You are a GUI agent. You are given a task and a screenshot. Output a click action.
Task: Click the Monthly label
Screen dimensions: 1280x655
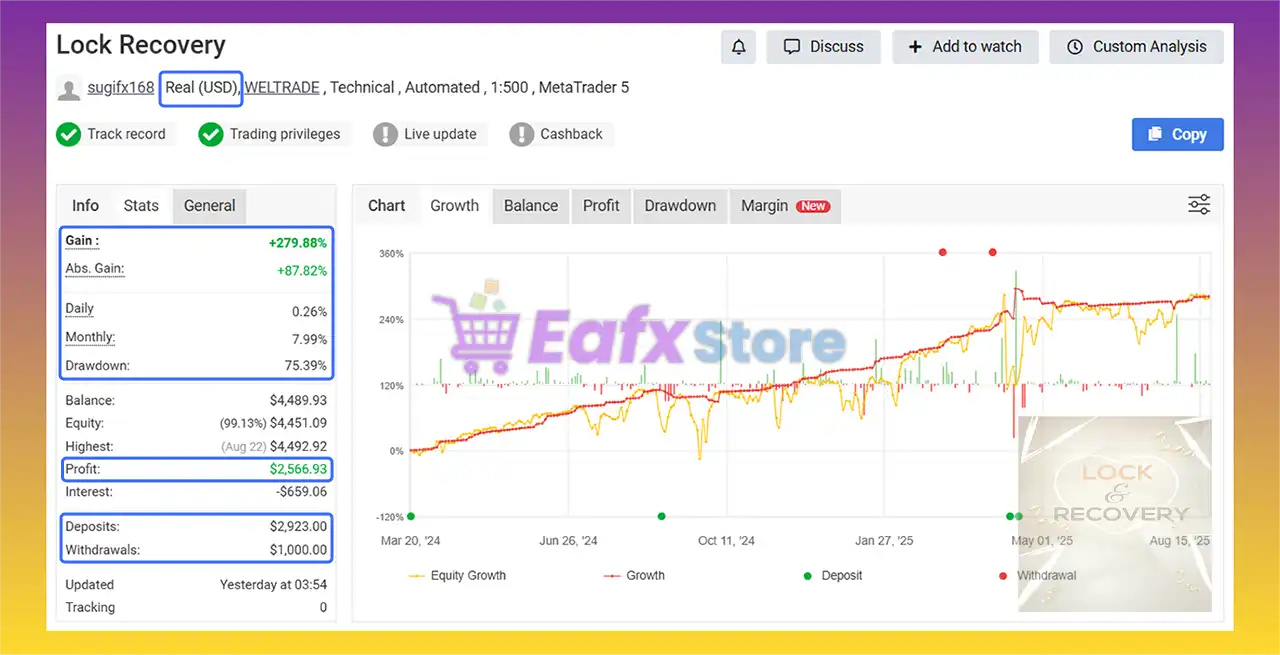tap(90, 338)
